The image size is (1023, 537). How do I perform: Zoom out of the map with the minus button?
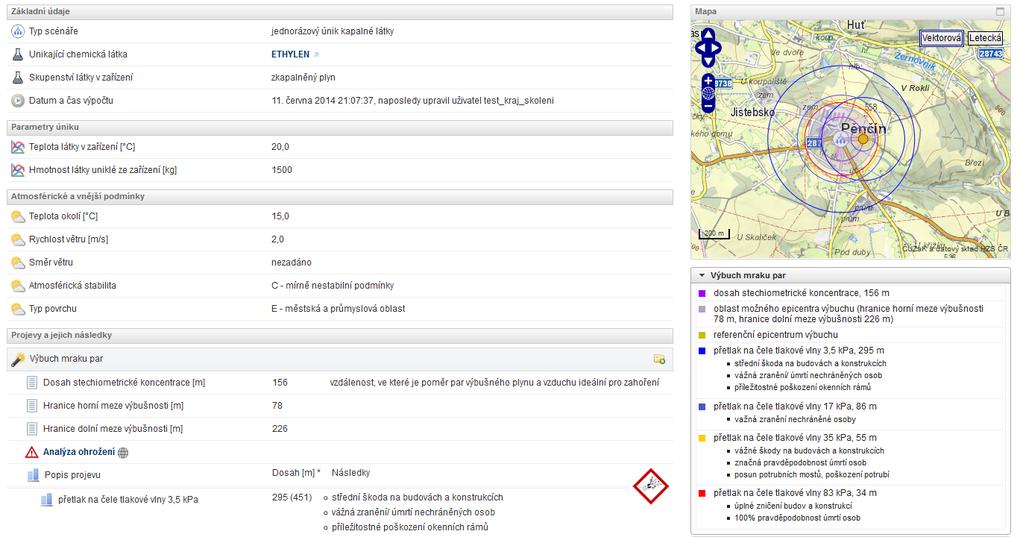[708, 106]
